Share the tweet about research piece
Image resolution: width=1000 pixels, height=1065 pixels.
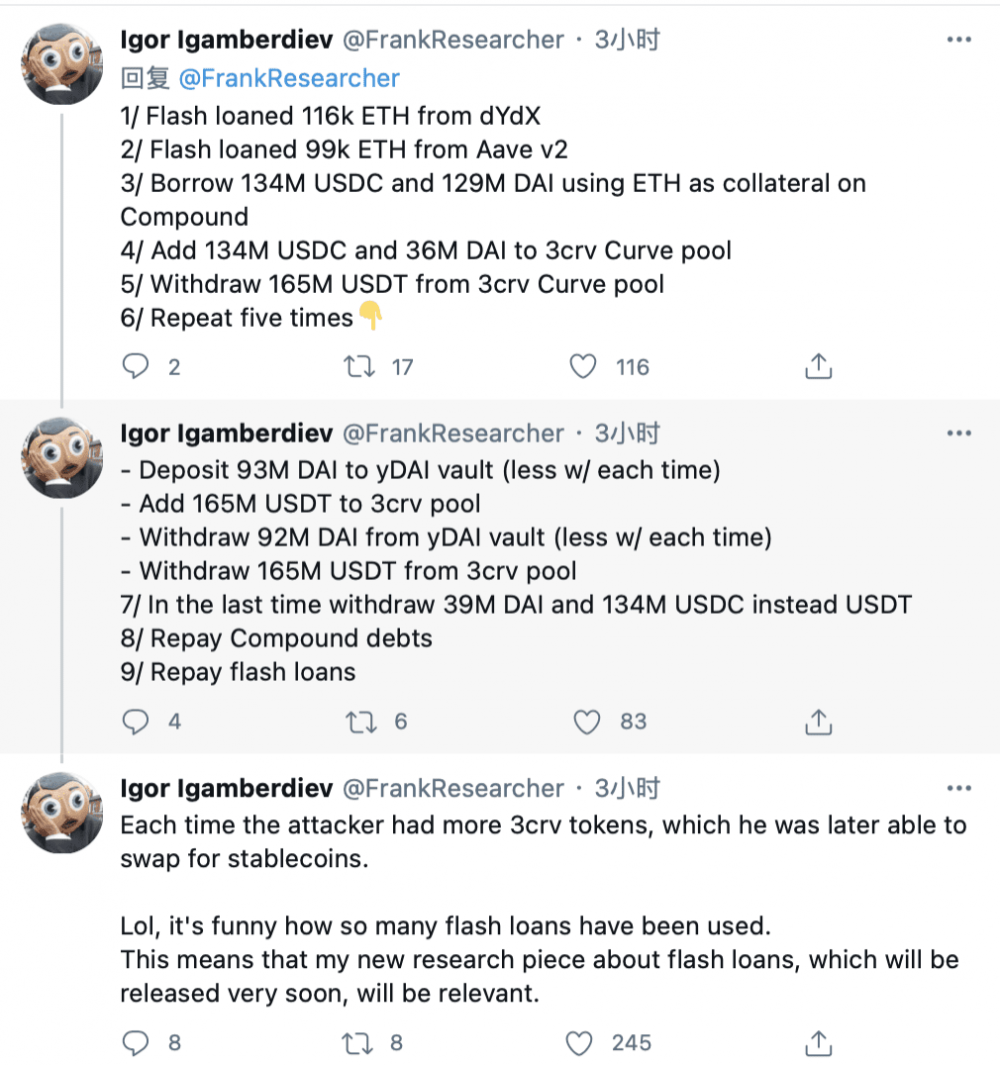coord(818,1043)
